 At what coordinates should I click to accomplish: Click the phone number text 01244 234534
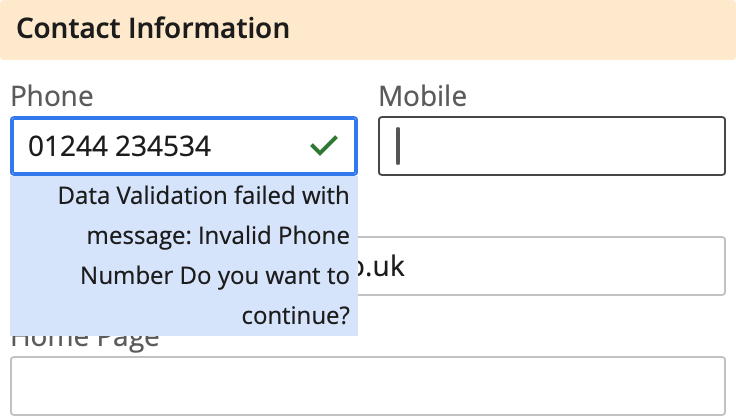click(x=120, y=147)
